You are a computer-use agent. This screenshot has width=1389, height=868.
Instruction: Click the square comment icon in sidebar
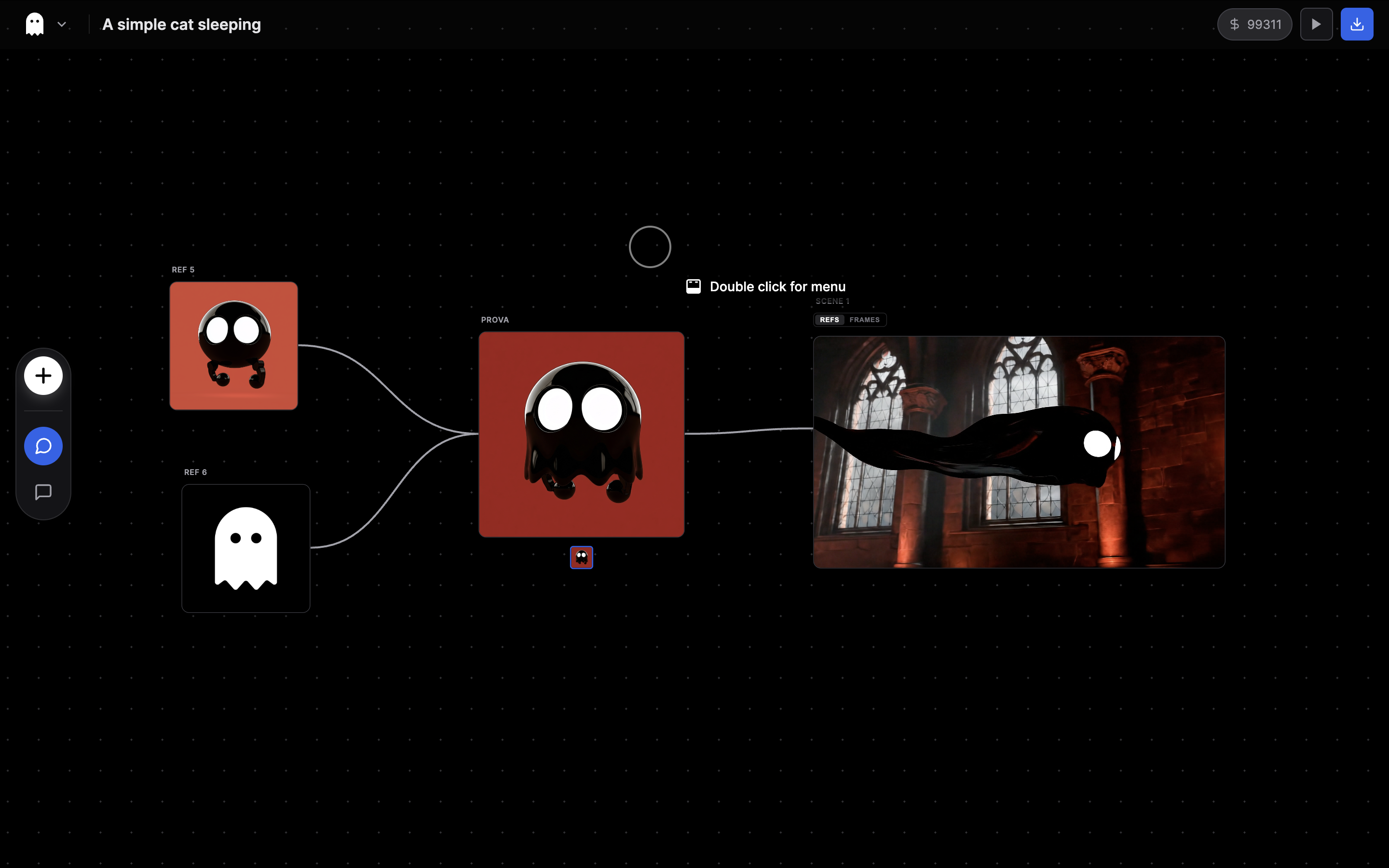[x=43, y=492]
